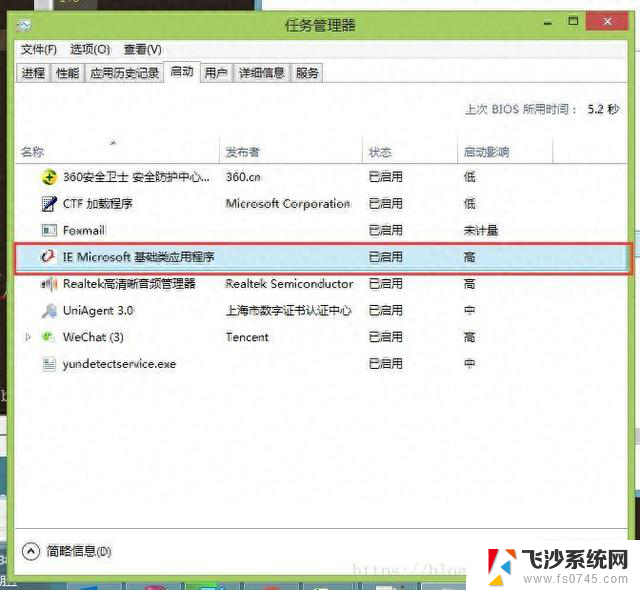The width and height of the screenshot is (640, 590).
Task: Select the Realtek高清晰音频管理器 row name
Action: point(129,284)
